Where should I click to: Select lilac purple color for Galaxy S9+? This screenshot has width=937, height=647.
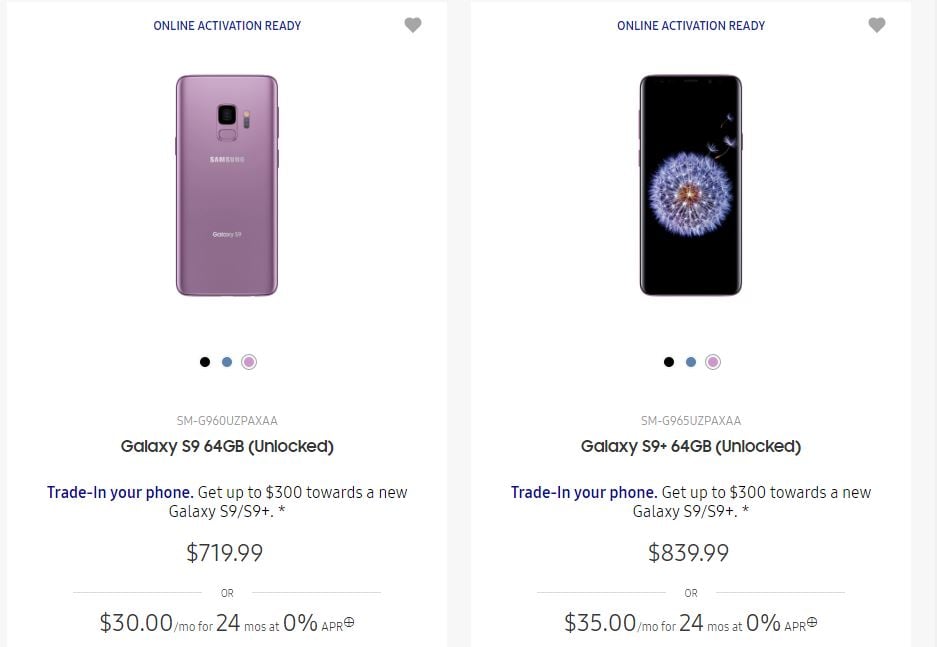713,362
